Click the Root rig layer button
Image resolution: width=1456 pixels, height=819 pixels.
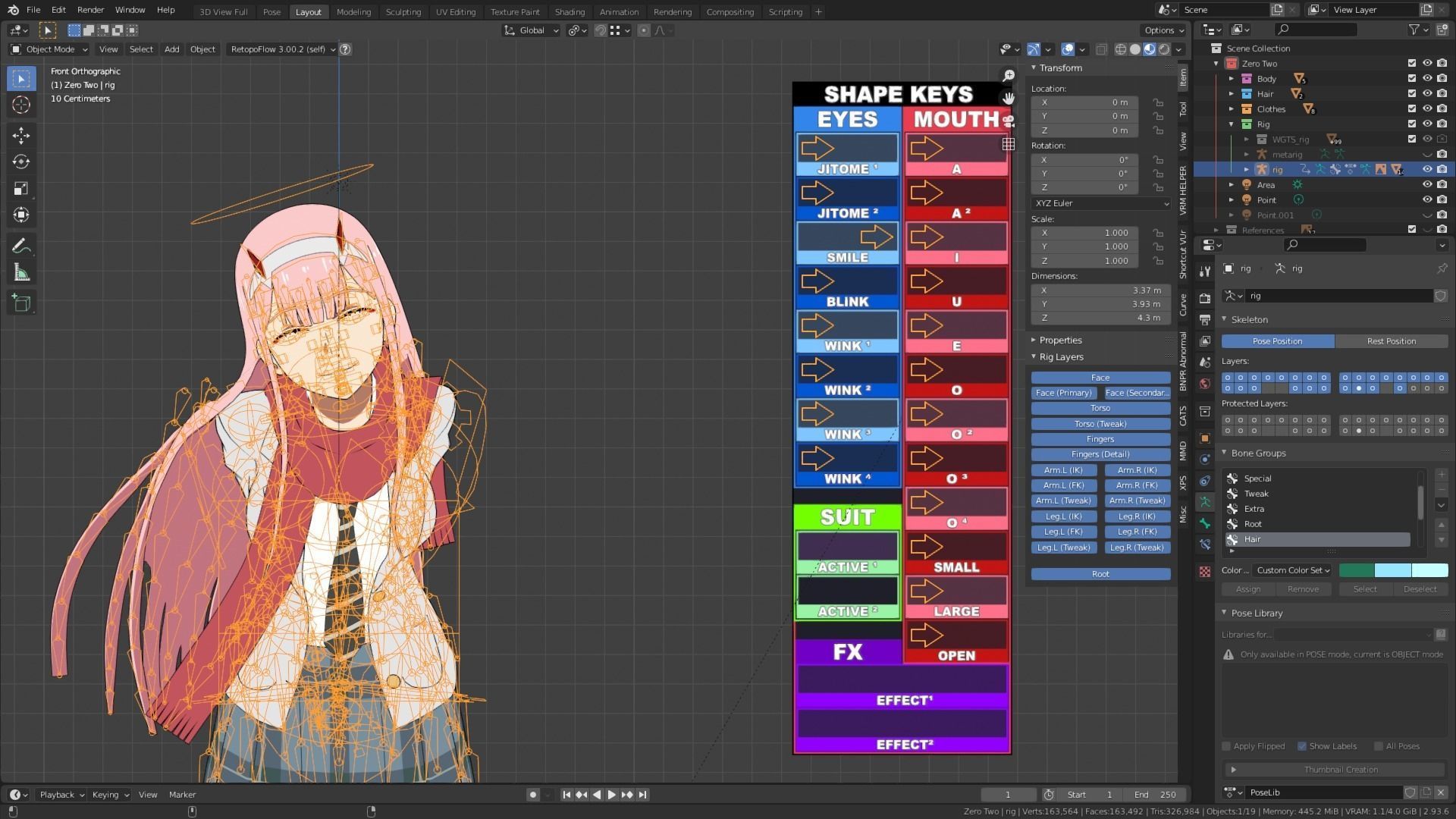click(x=1100, y=574)
